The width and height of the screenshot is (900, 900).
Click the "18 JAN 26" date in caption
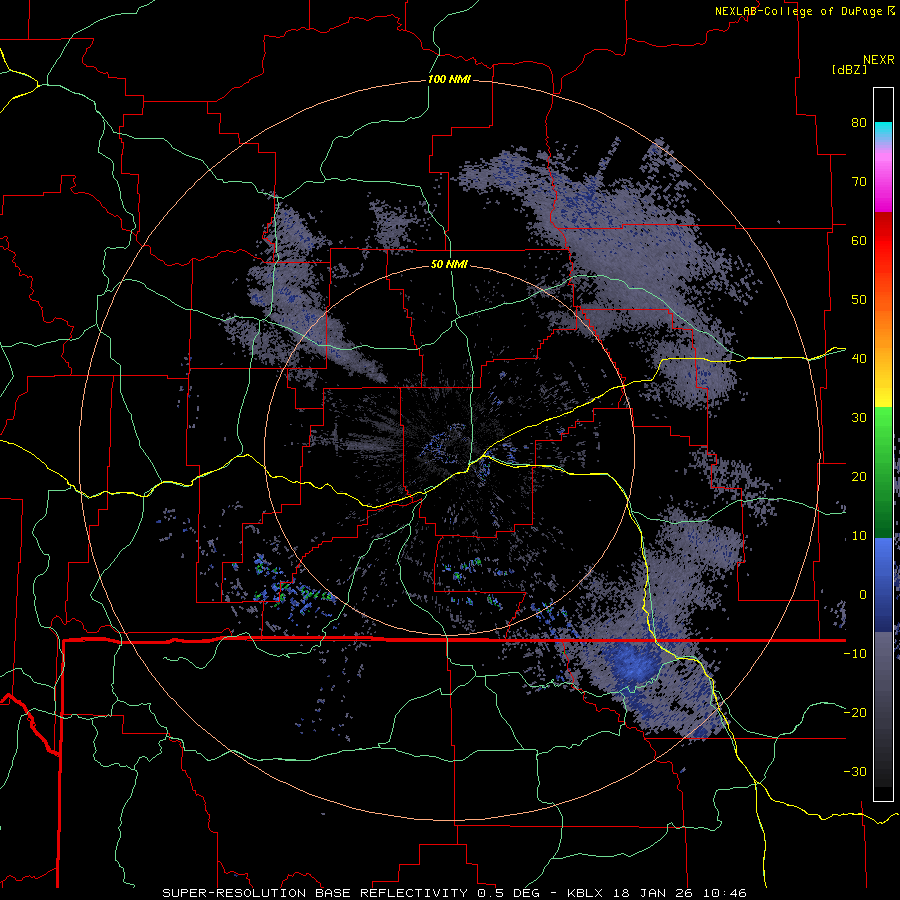pos(651,893)
